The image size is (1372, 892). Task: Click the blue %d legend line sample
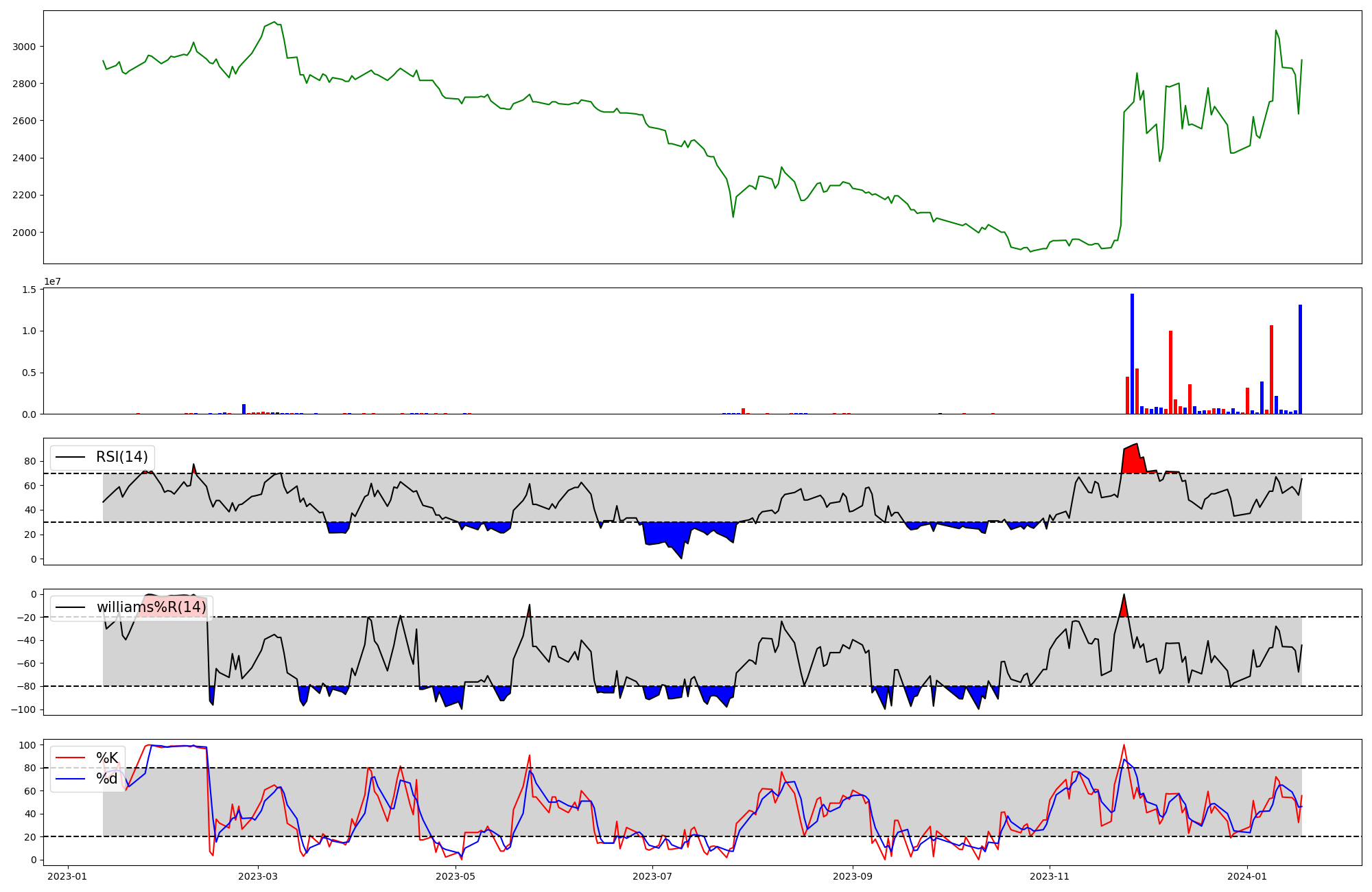tap(70, 778)
